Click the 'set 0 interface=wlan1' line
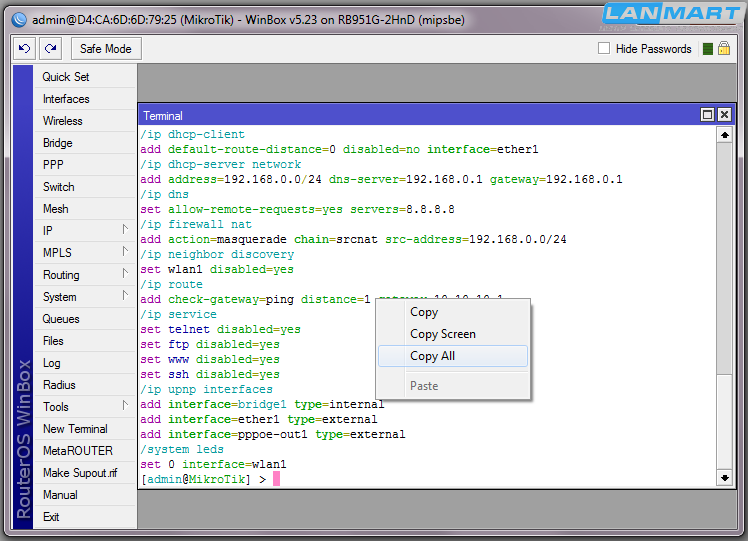 click(213, 464)
